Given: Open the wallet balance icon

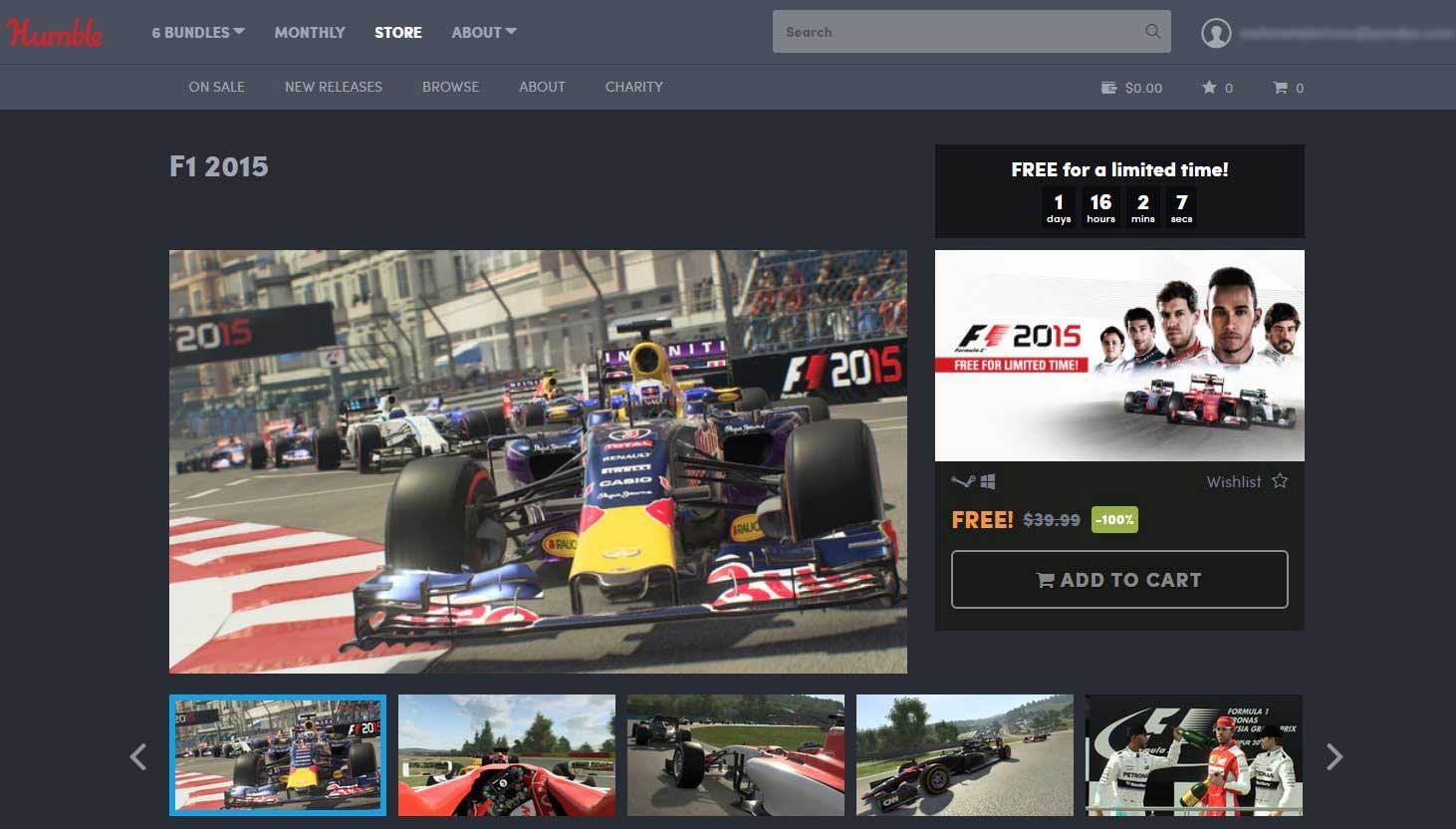Looking at the screenshot, I should point(1108,88).
